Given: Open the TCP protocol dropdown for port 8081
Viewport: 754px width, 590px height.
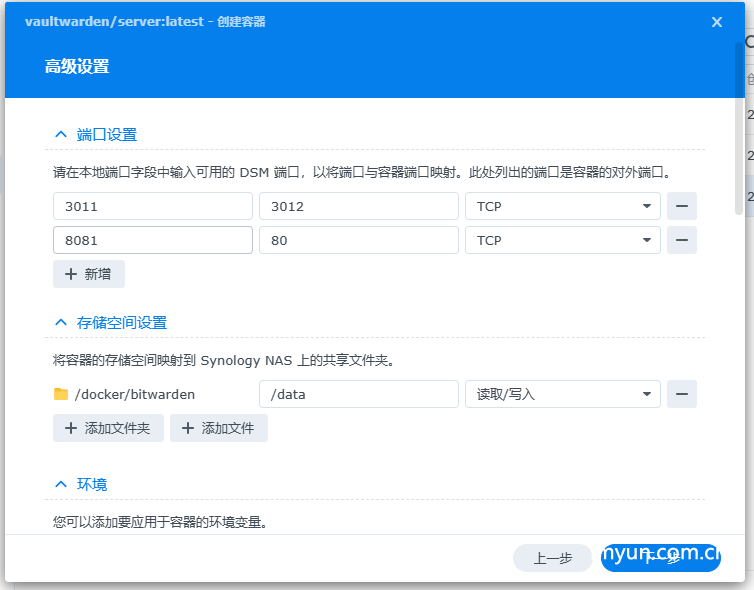Looking at the screenshot, I should tap(562, 240).
